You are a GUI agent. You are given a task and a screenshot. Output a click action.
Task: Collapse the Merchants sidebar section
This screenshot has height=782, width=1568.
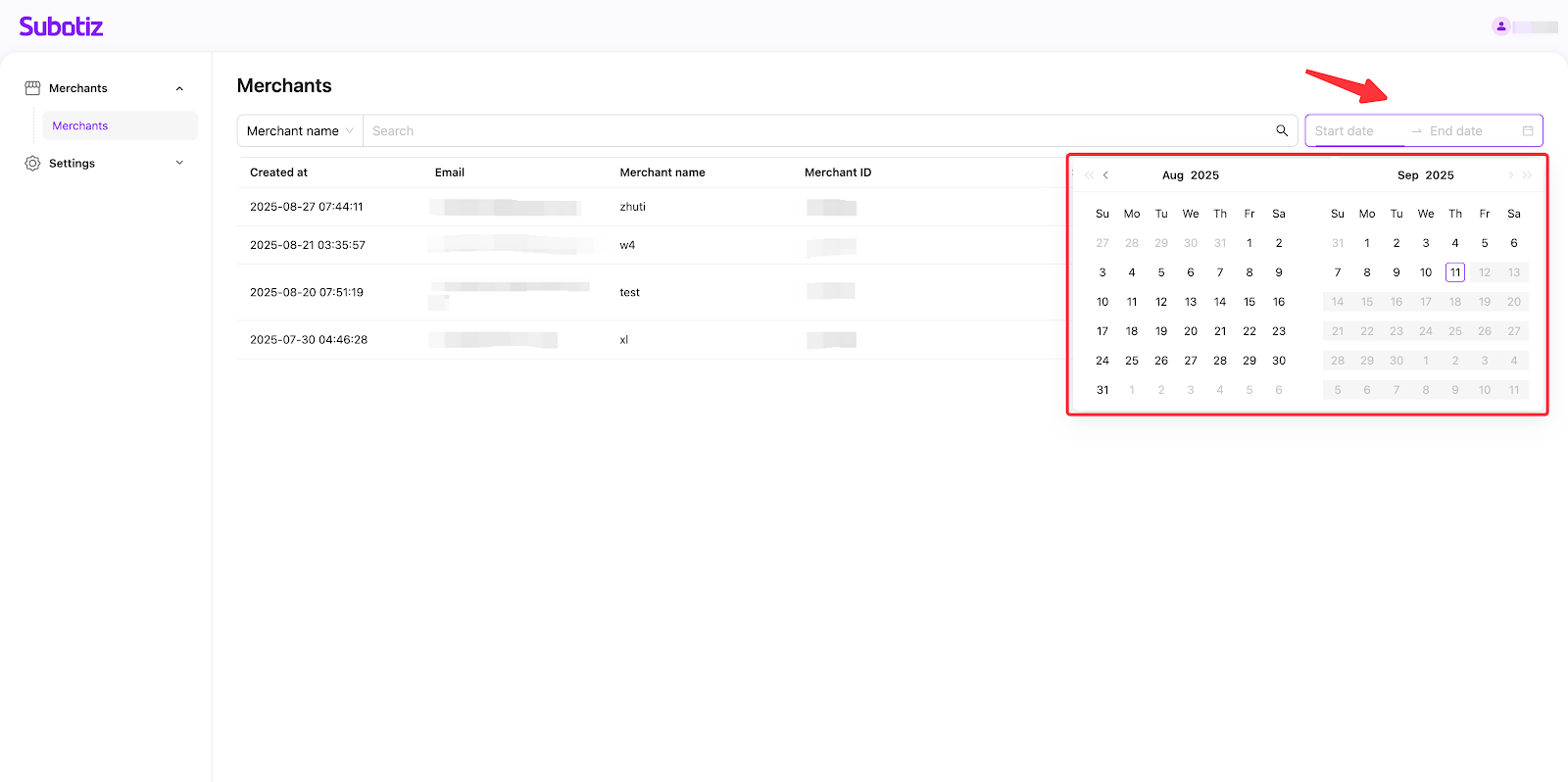(179, 88)
